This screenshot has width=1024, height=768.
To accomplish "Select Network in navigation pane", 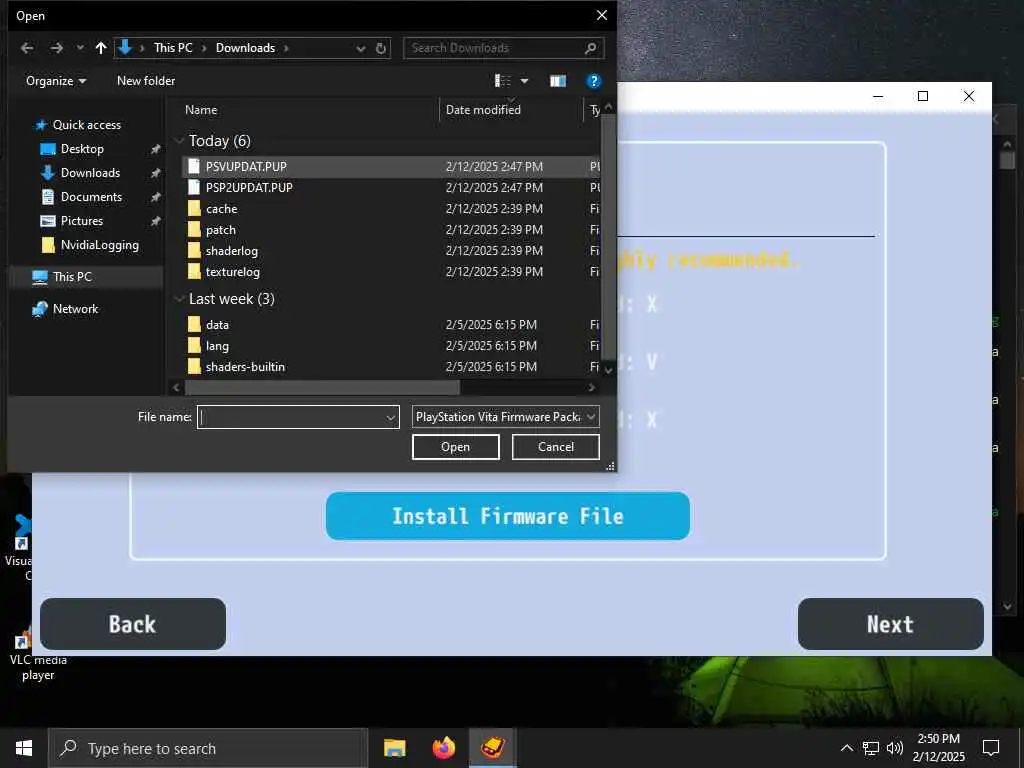I will (x=75, y=309).
